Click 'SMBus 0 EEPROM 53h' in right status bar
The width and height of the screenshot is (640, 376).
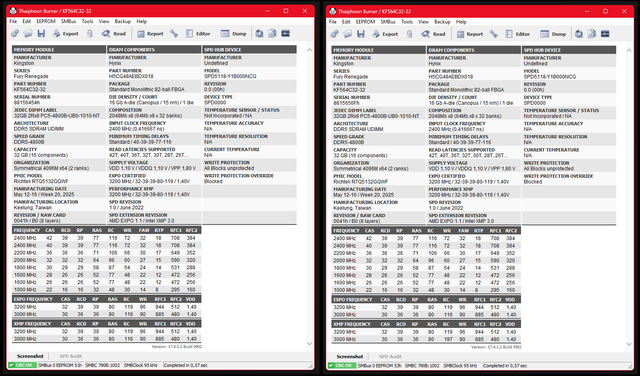tap(380, 365)
